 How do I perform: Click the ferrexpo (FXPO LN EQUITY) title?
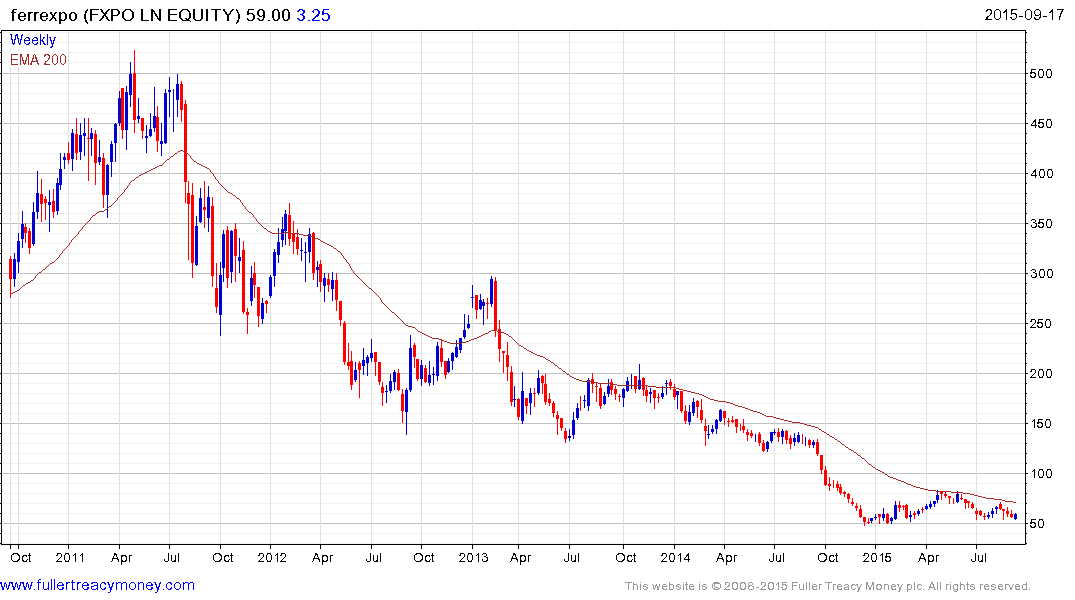(125, 15)
